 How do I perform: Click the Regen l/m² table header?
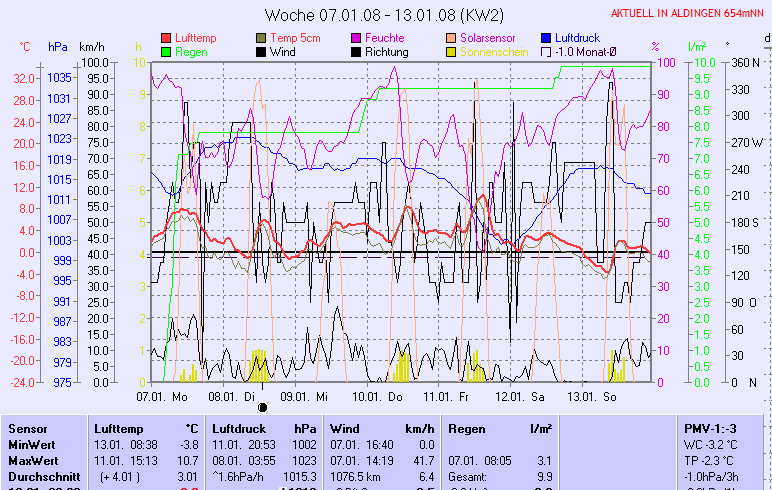[x=500, y=428]
